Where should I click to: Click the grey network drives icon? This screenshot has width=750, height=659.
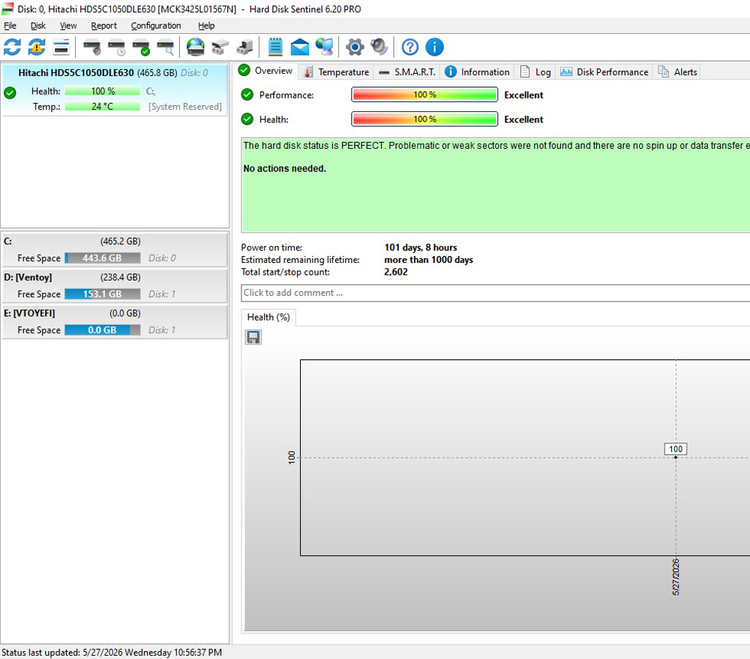220,47
